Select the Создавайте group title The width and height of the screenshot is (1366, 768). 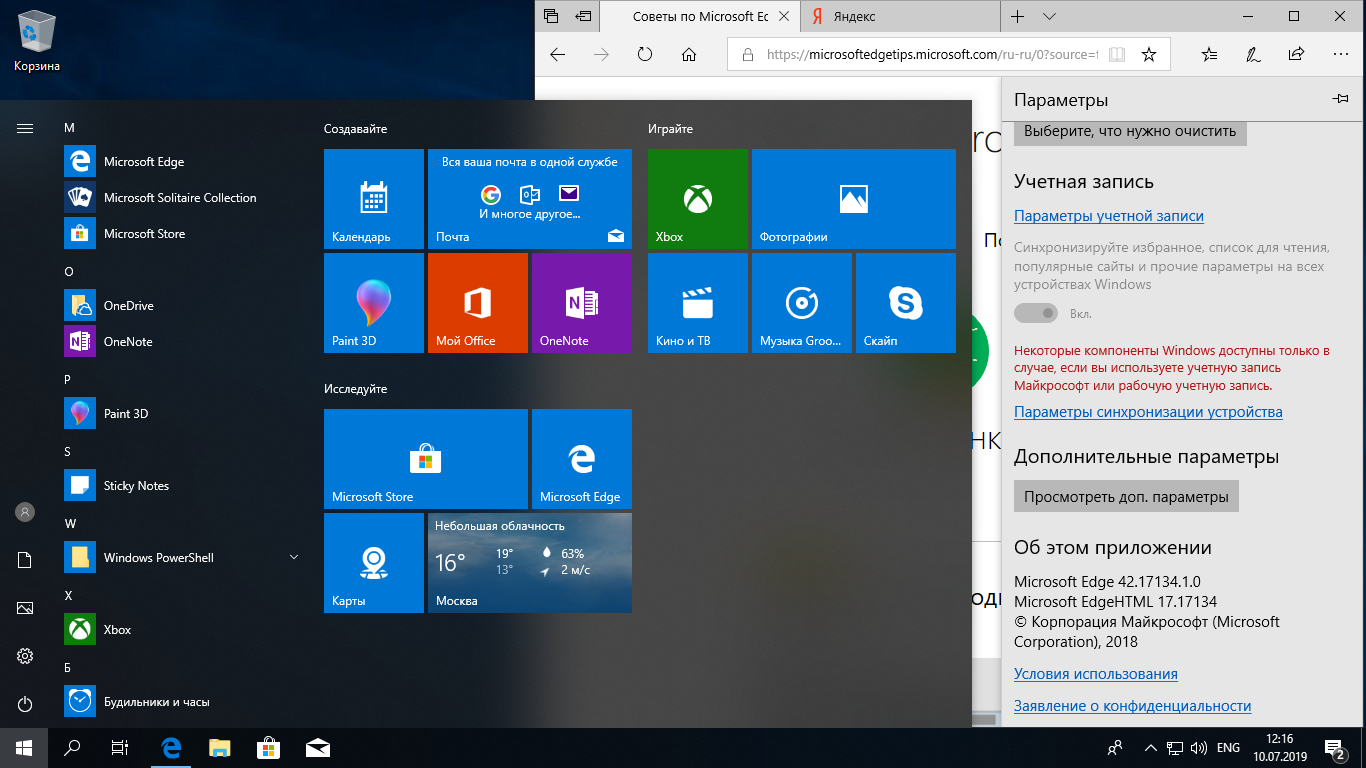pyautogui.click(x=355, y=129)
